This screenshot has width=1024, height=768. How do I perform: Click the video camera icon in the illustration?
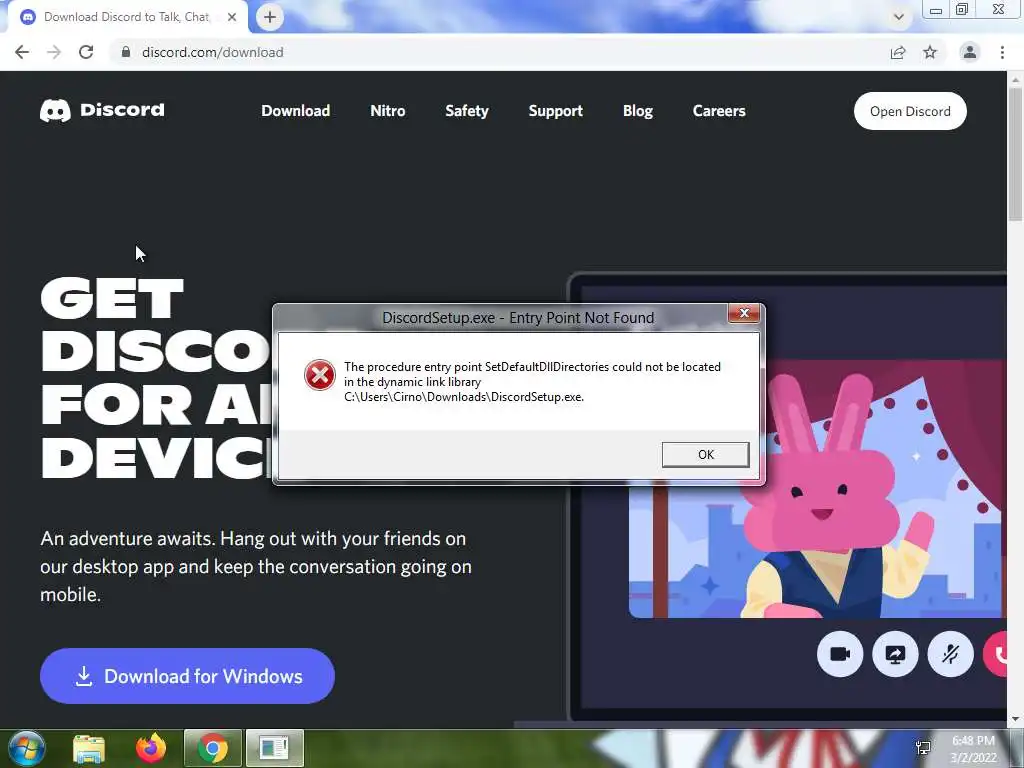click(840, 654)
